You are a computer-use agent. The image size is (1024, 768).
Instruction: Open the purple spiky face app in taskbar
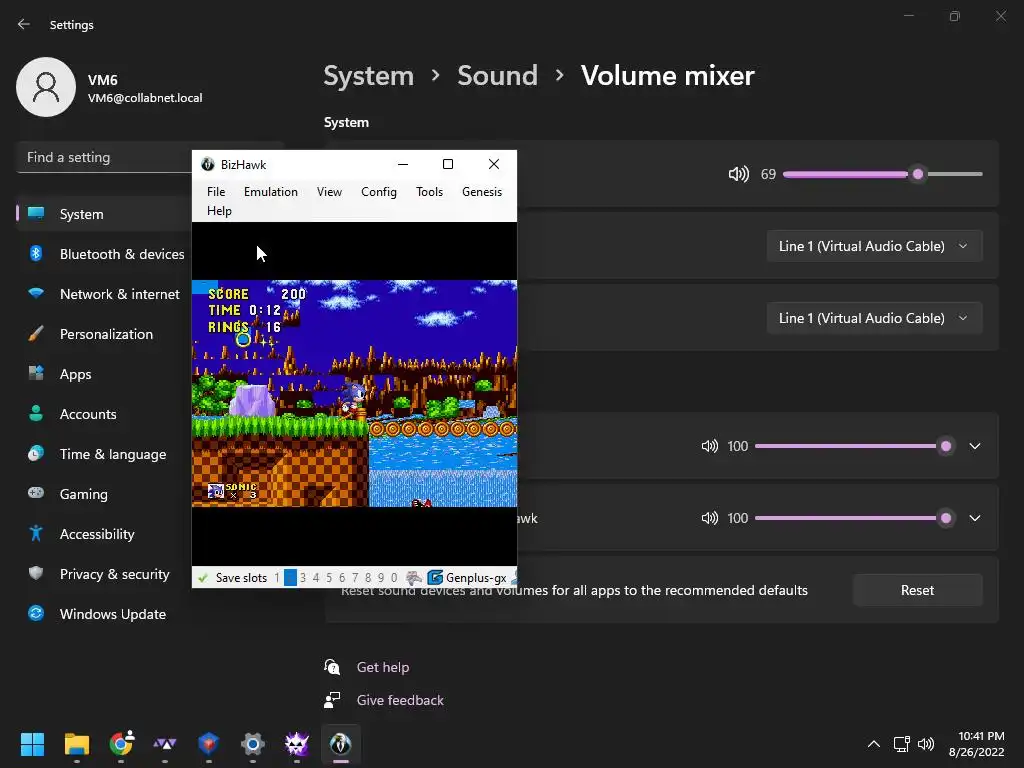click(296, 744)
